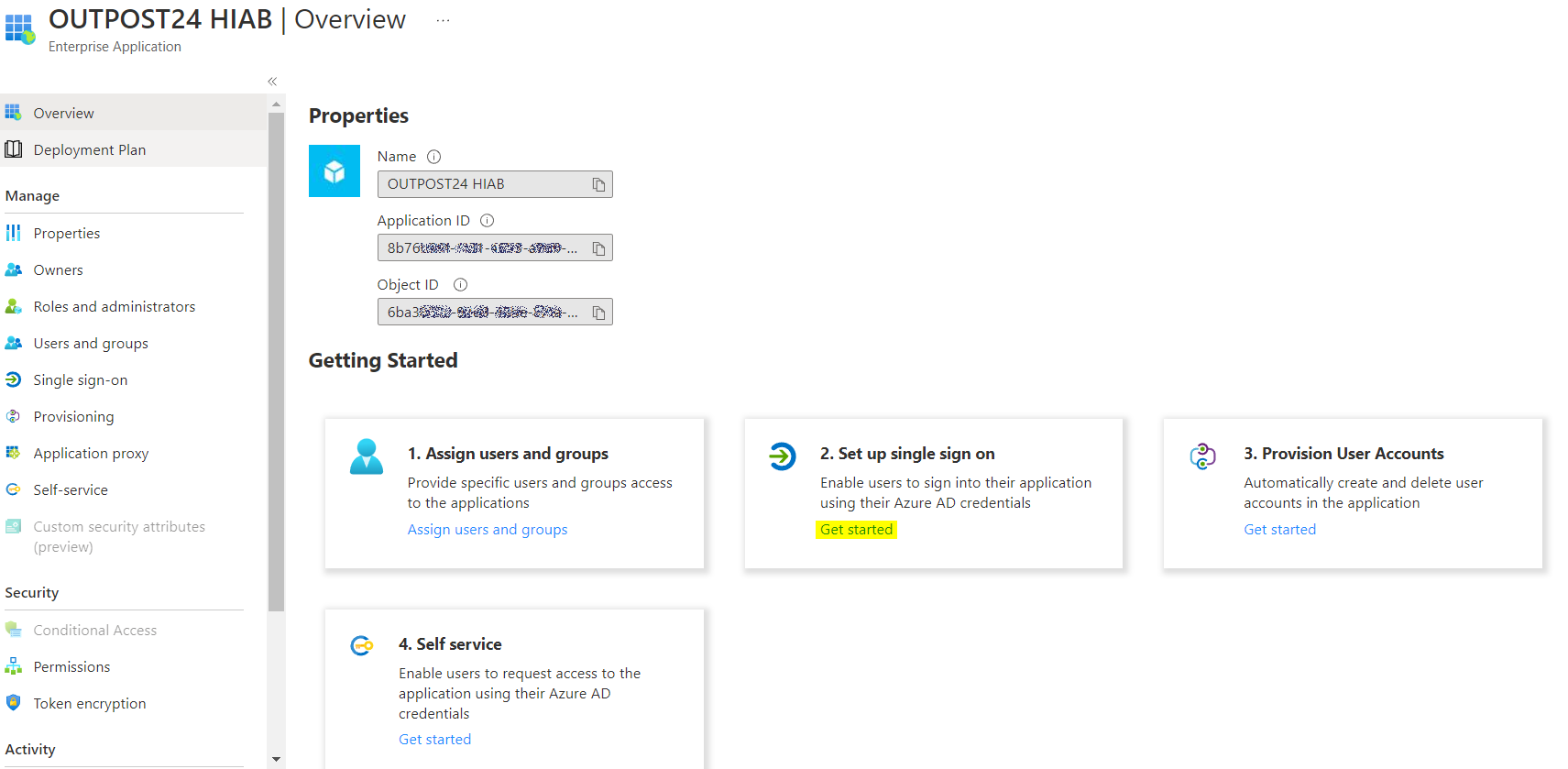Click the blue application cube logo
The height and width of the screenshot is (769, 1568).
(334, 171)
